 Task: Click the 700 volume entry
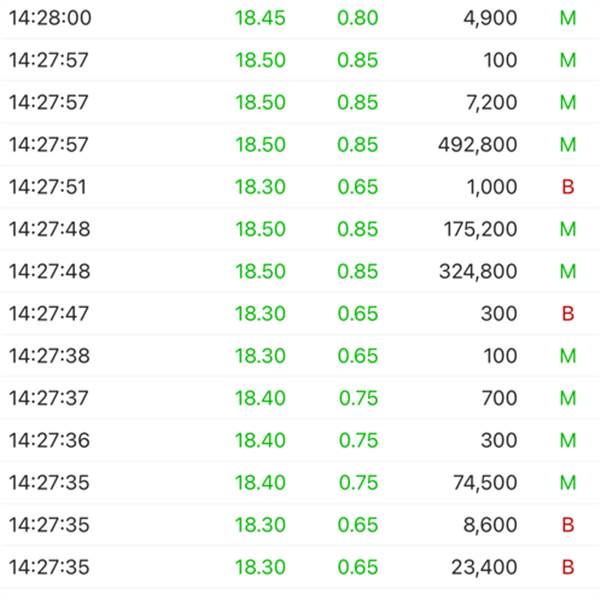pos(498,399)
